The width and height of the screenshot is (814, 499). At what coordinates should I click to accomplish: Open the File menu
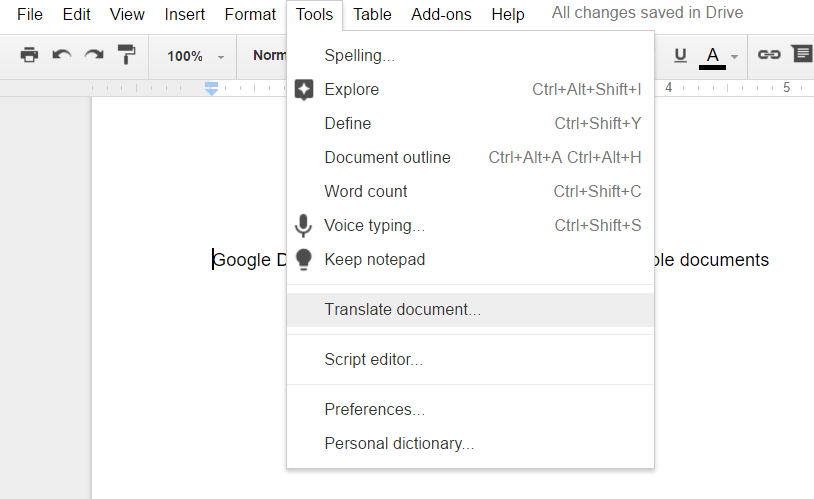(30, 15)
